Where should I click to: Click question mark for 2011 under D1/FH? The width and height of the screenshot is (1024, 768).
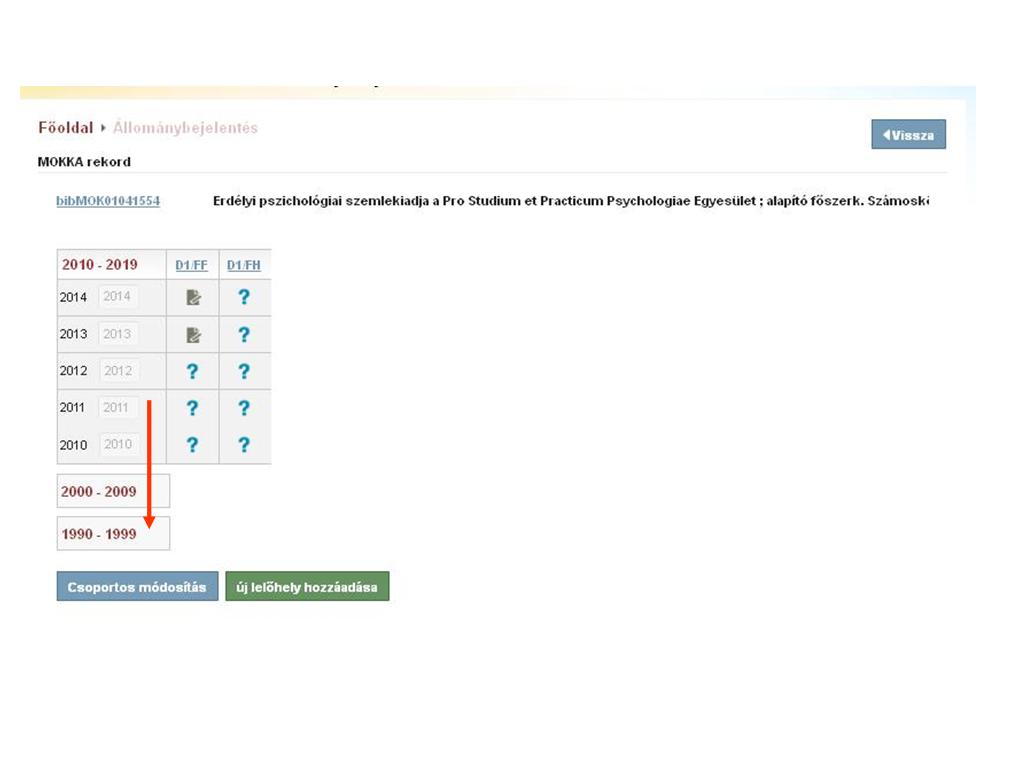coord(243,408)
